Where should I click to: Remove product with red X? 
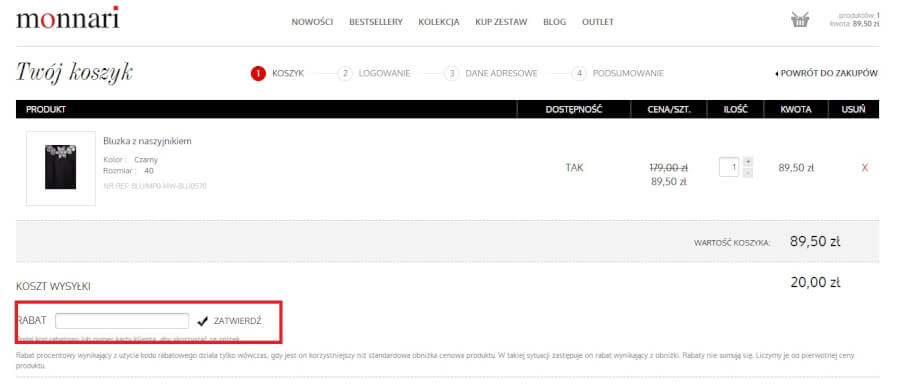[x=864, y=168]
